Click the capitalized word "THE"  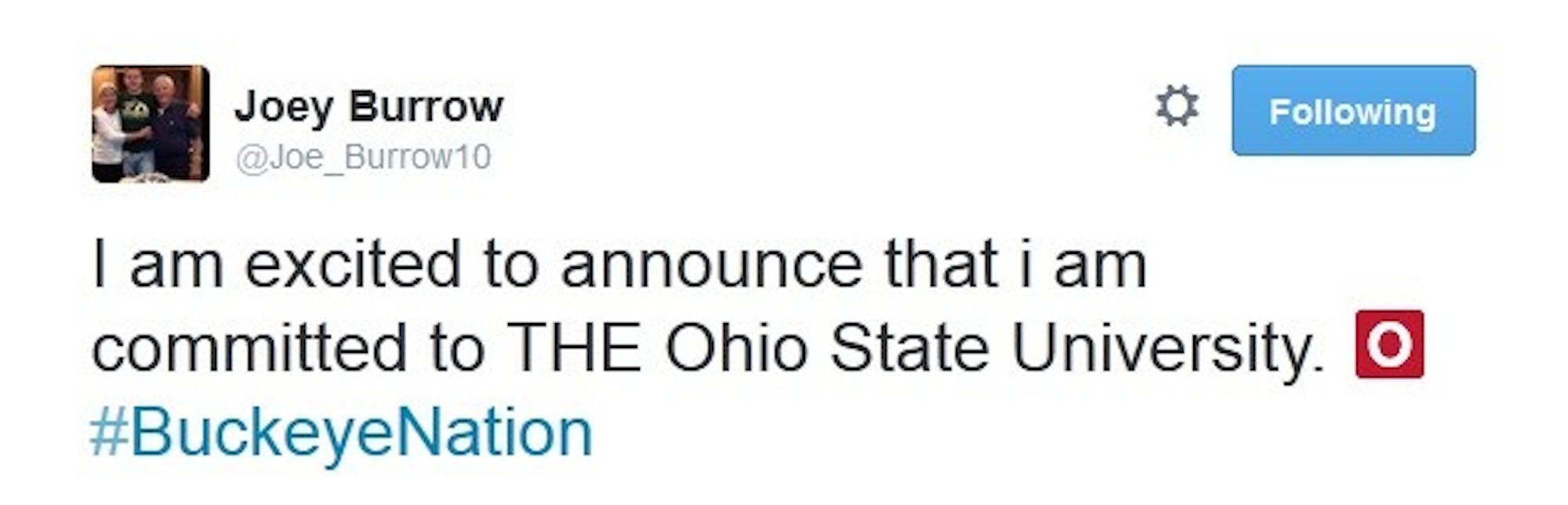(573, 347)
